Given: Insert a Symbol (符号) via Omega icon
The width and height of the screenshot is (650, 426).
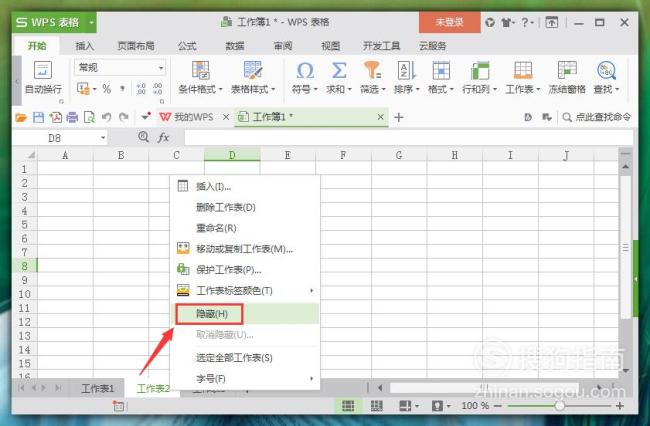Looking at the screenshot, I should pyautogui.click(x=305, y=70).
